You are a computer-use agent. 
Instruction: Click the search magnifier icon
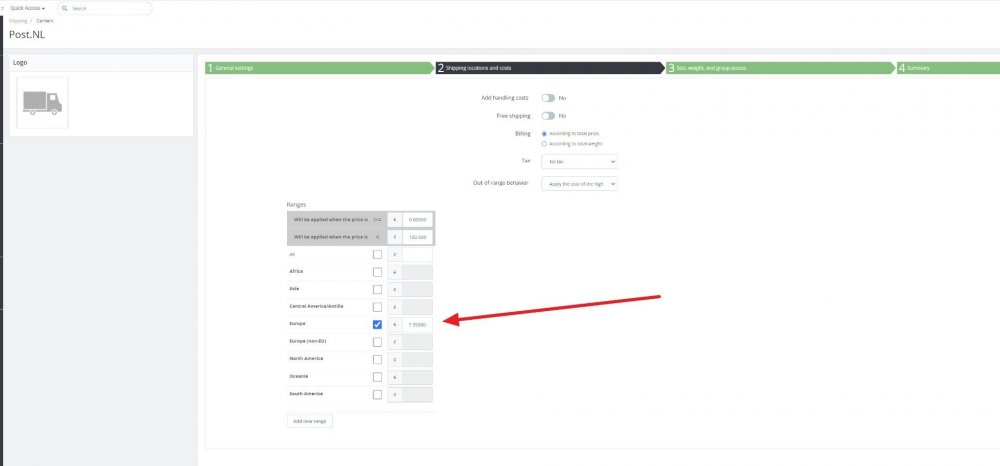(x=65, y=8)
